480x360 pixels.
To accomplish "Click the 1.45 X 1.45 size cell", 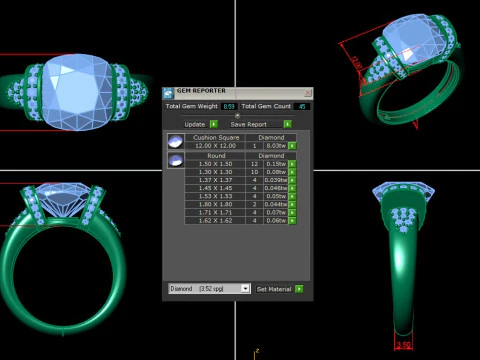I will click(215, 188).
